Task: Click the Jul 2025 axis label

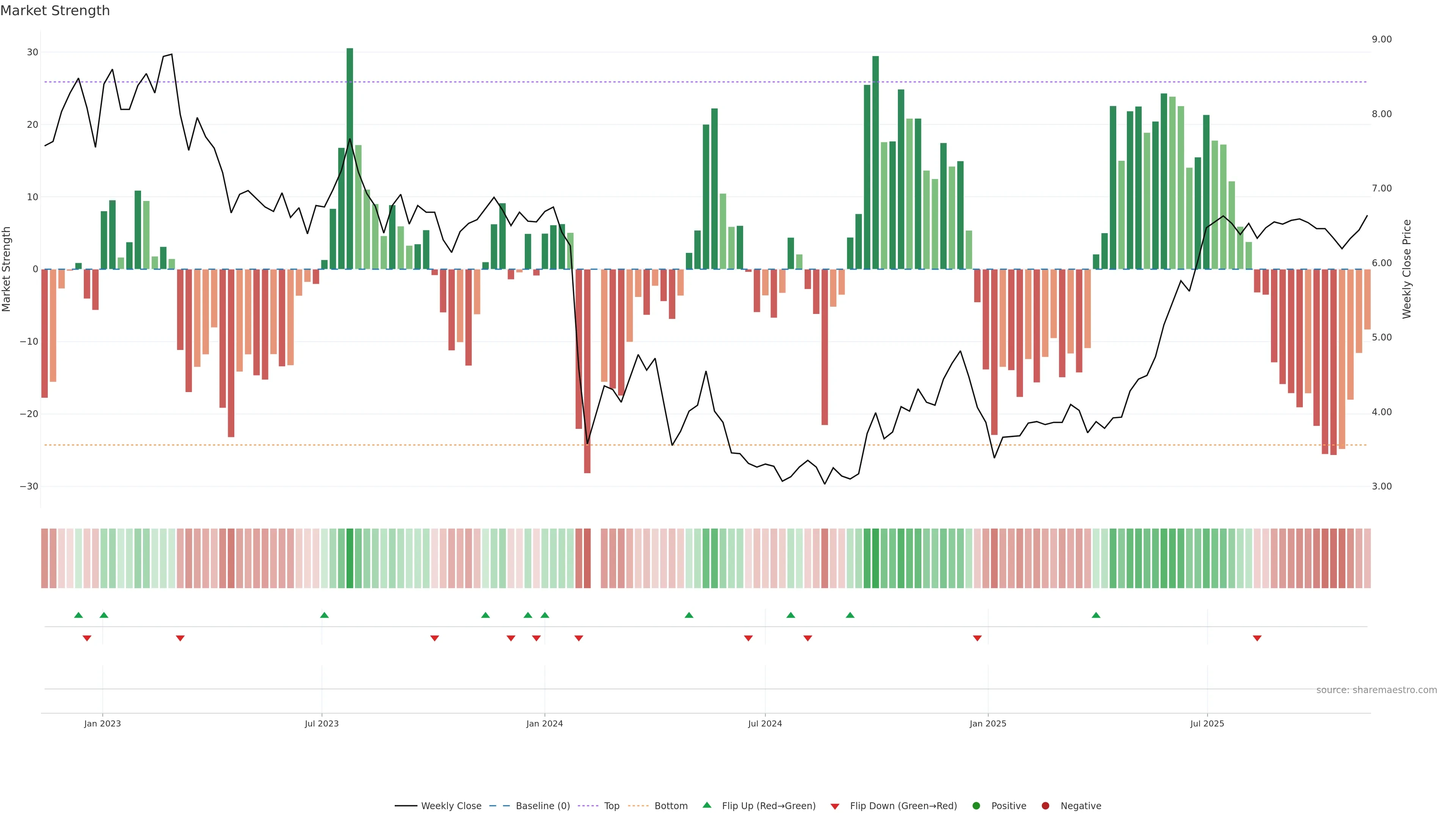Action: (x=1207, y=723)
